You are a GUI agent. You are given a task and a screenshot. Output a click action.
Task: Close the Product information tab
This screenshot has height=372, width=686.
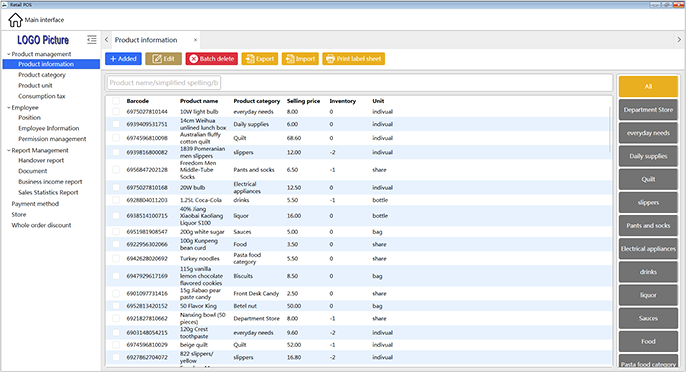click(195, 40)
